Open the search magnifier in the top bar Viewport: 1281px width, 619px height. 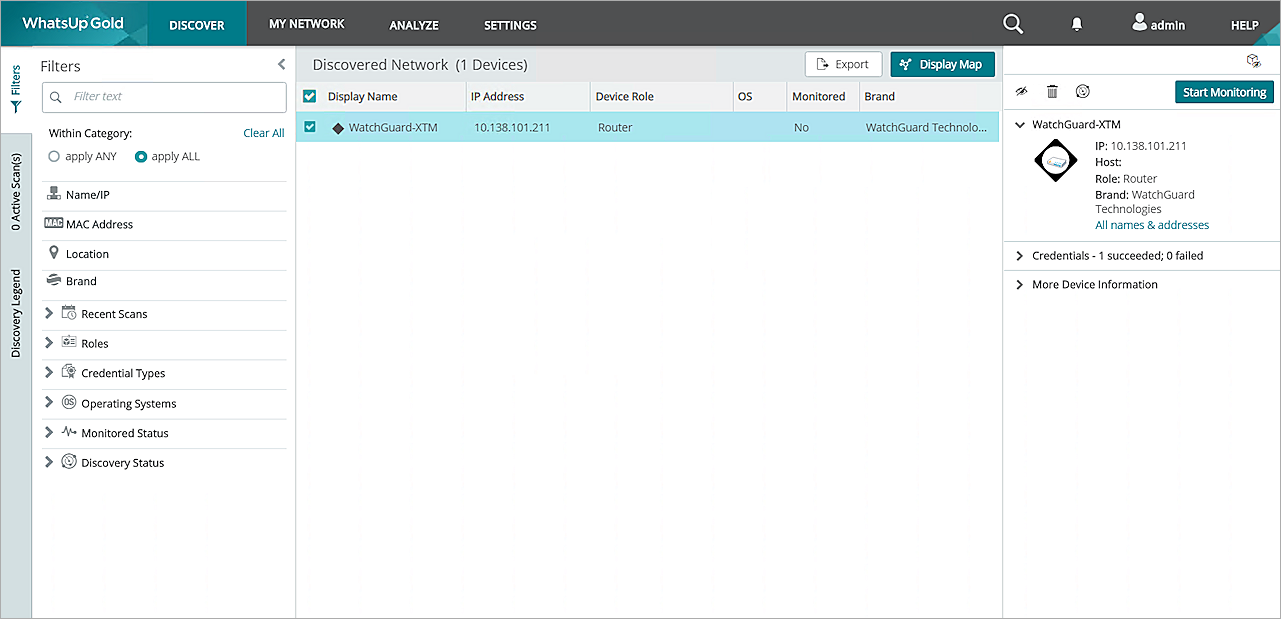(x=1013, y=24)
